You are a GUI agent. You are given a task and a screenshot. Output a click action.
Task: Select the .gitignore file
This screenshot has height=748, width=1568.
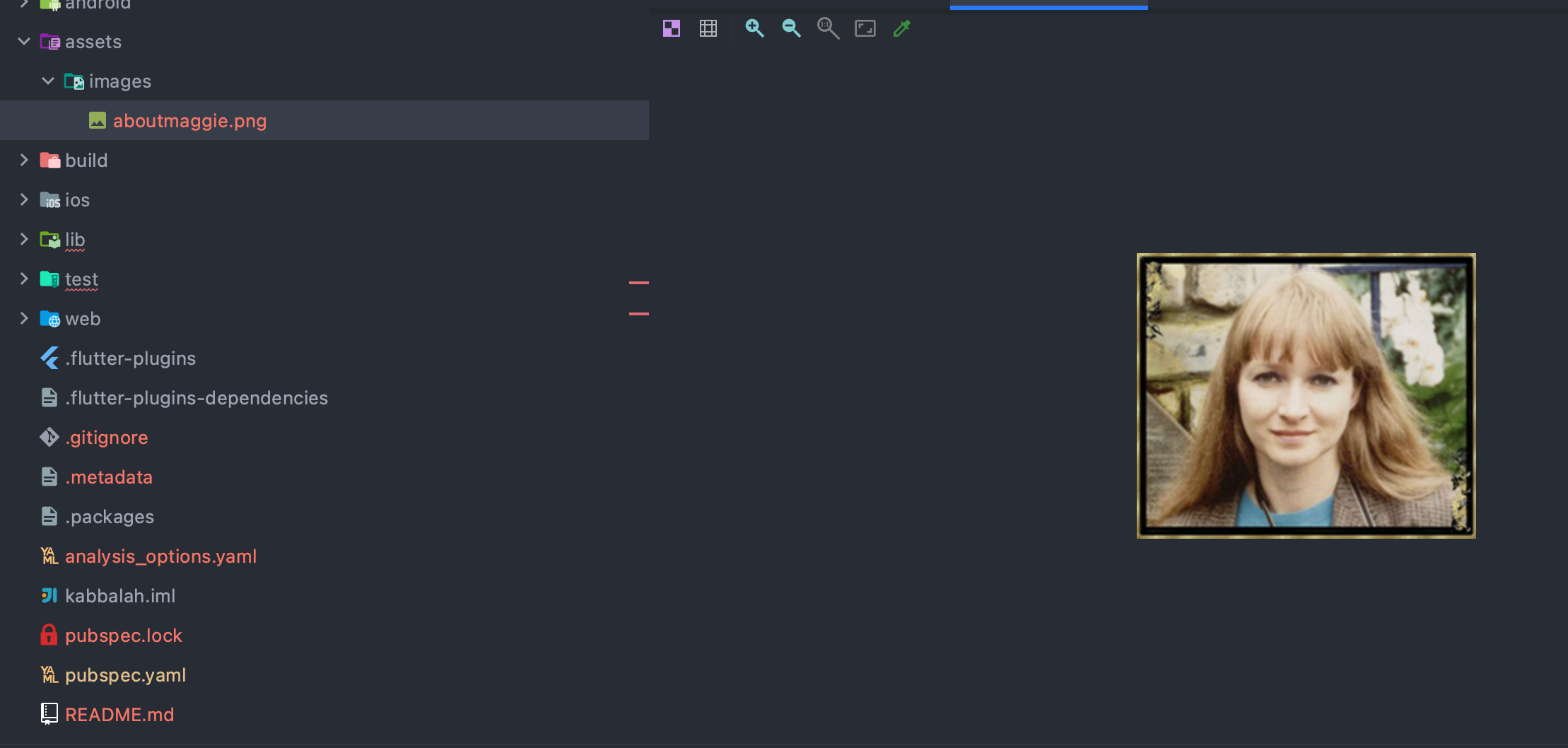pos(106,438)
